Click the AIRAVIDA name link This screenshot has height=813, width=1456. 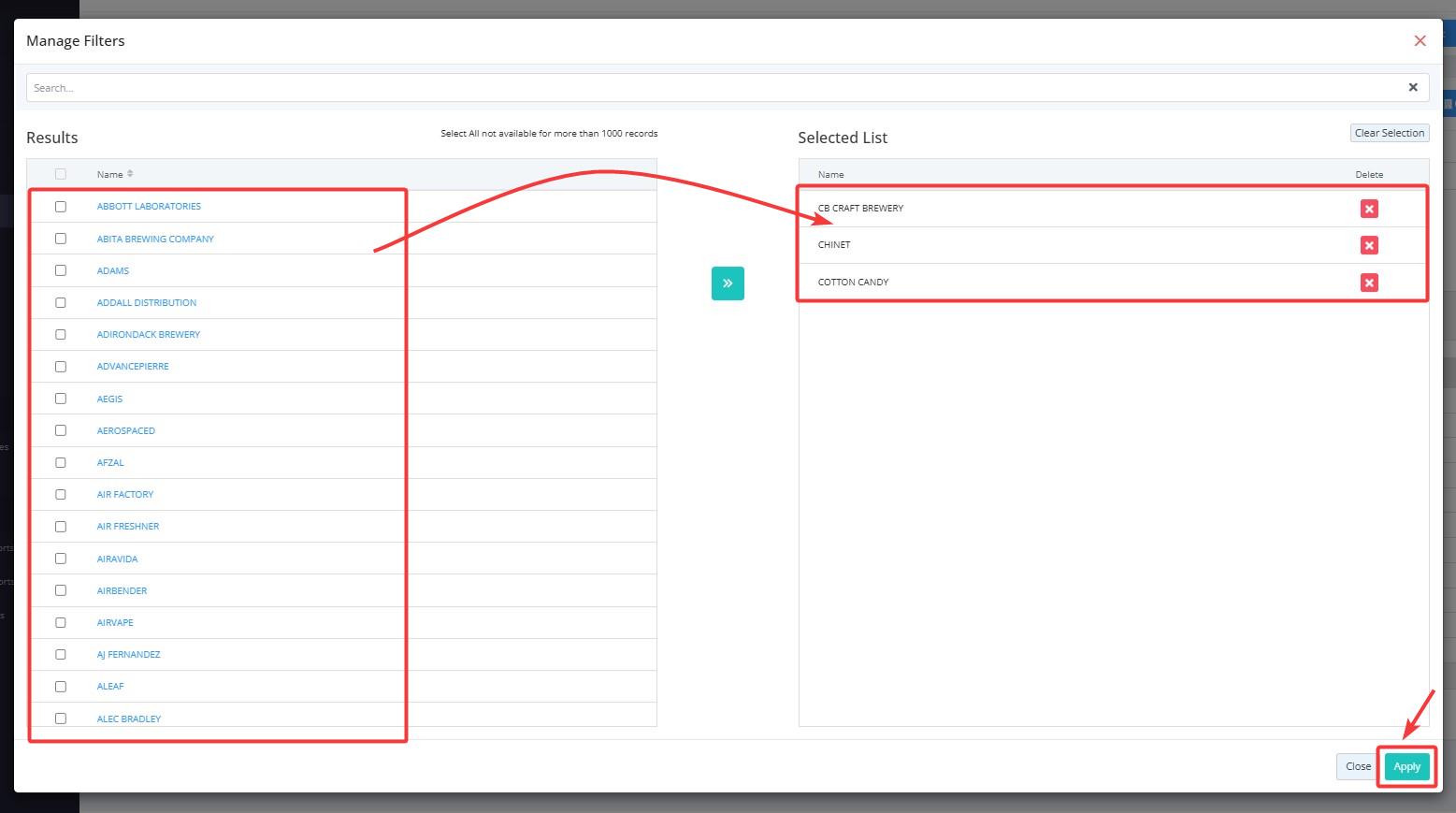point(117,559)
